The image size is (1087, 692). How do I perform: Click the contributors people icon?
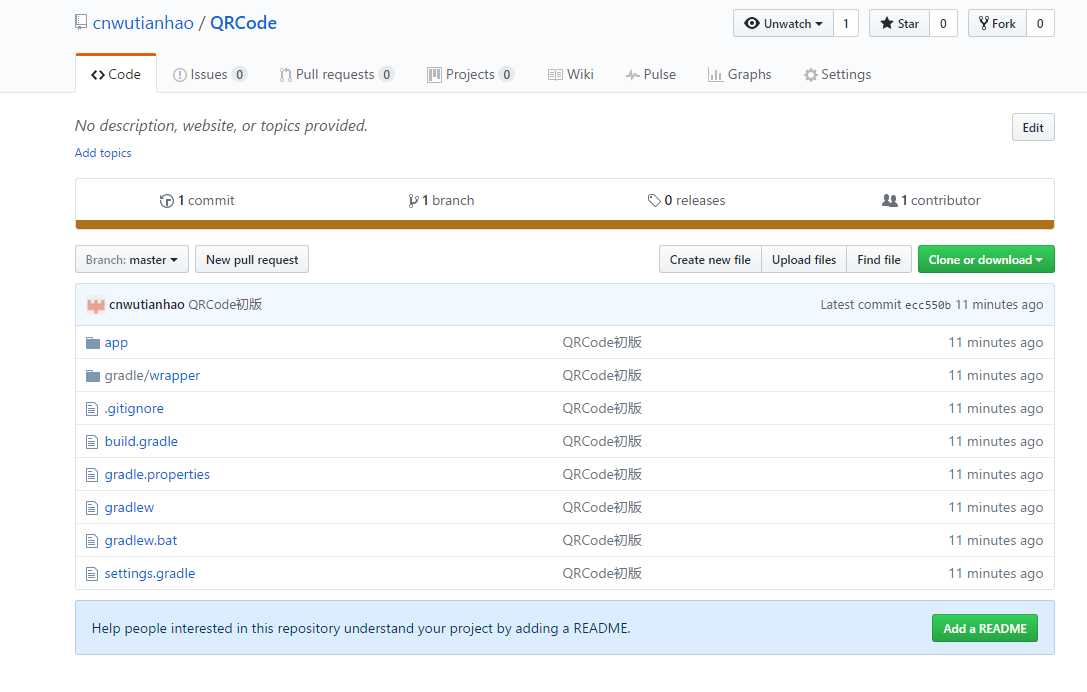(889, 200)
